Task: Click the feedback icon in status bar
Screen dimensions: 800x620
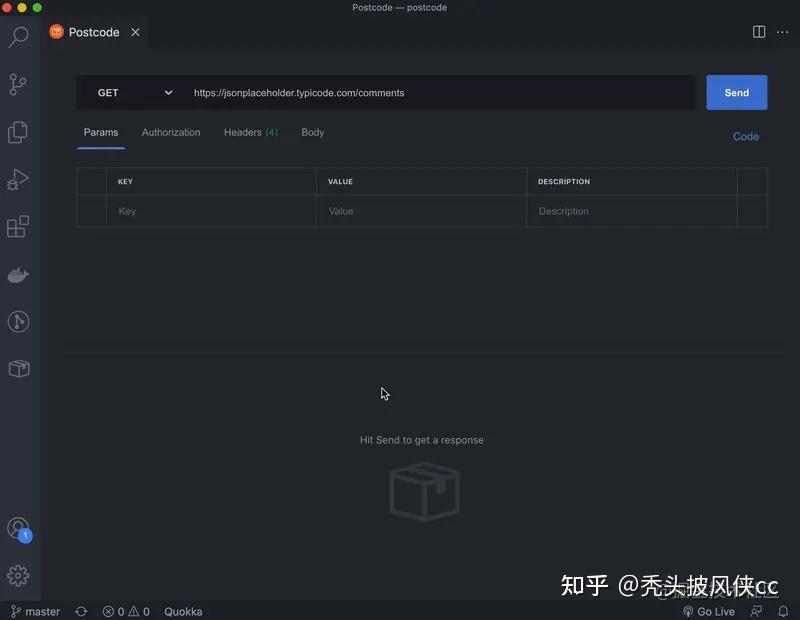Action: (757, 611)
